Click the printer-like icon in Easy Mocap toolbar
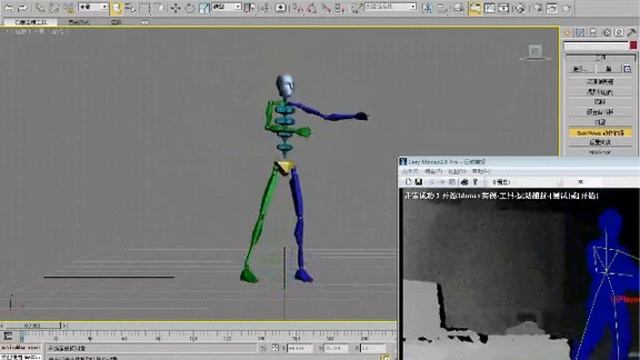 (464, 182)
